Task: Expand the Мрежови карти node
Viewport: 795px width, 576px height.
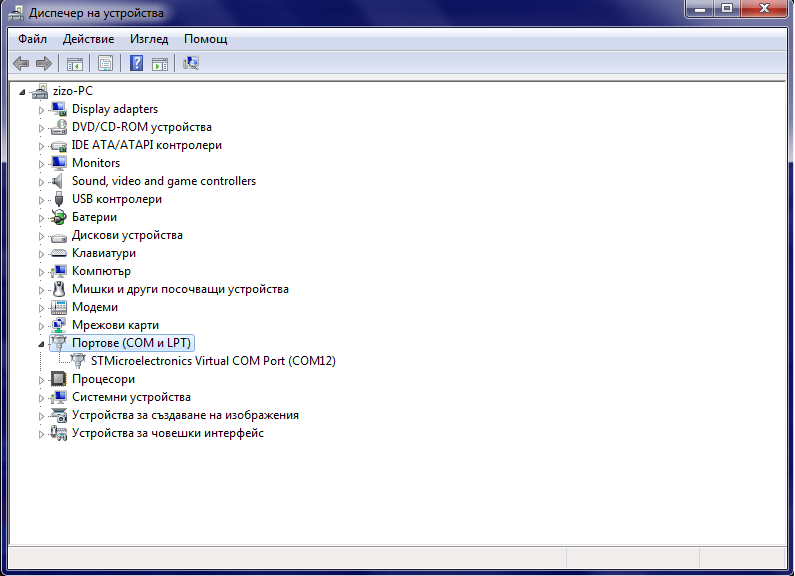Action: click(42, 325)
